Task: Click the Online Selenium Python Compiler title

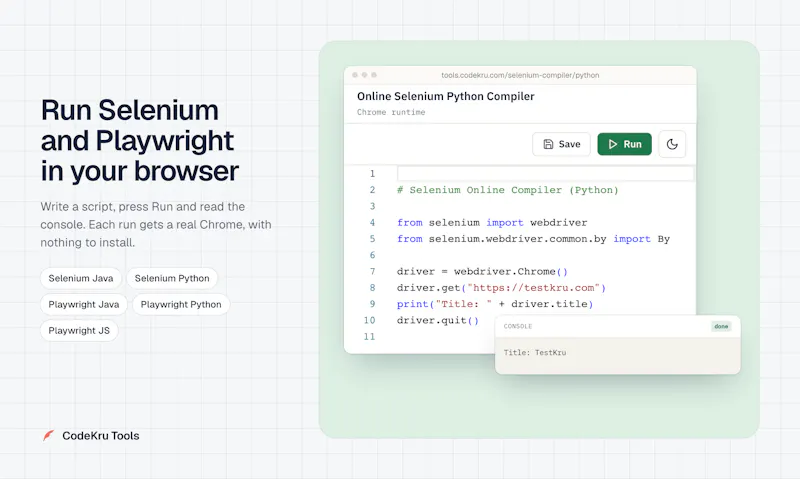Action: tap(445, 96)
